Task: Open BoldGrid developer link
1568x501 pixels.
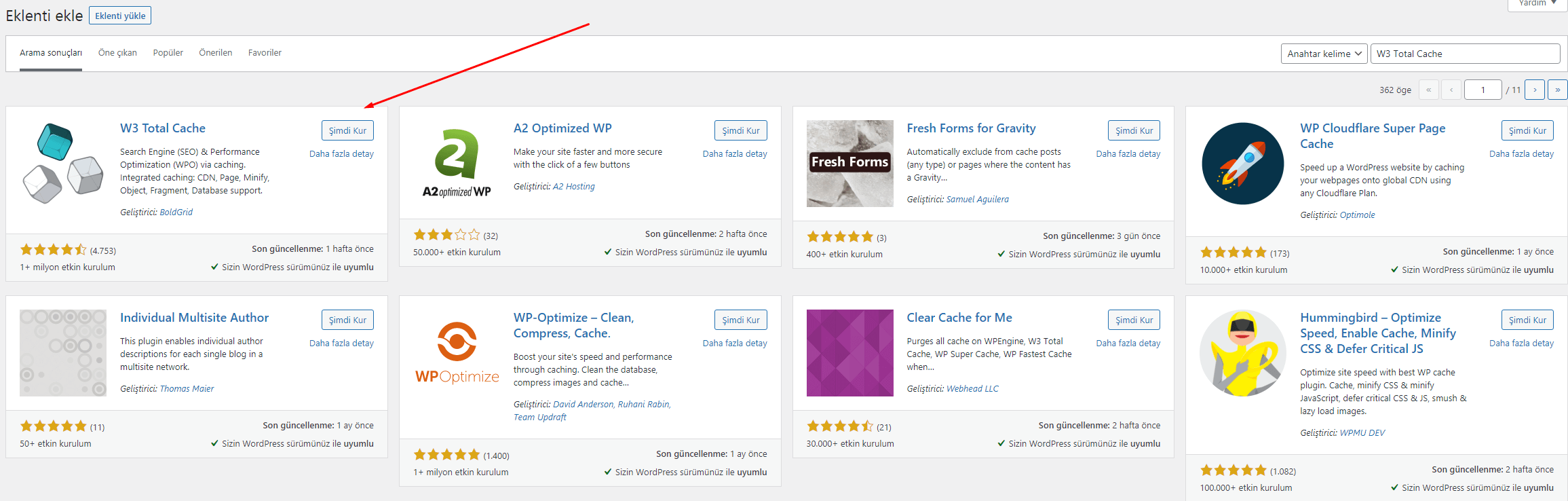Action: coord(176,212)
